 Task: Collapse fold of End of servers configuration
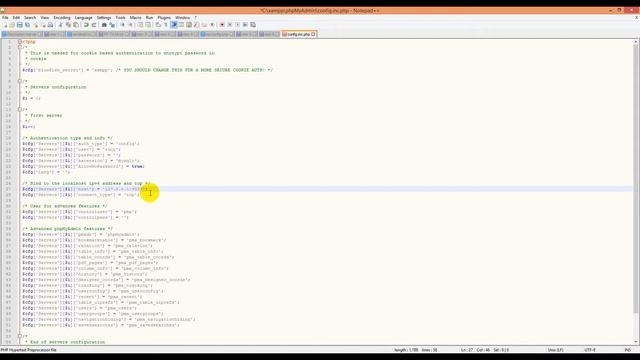point(20,336)
